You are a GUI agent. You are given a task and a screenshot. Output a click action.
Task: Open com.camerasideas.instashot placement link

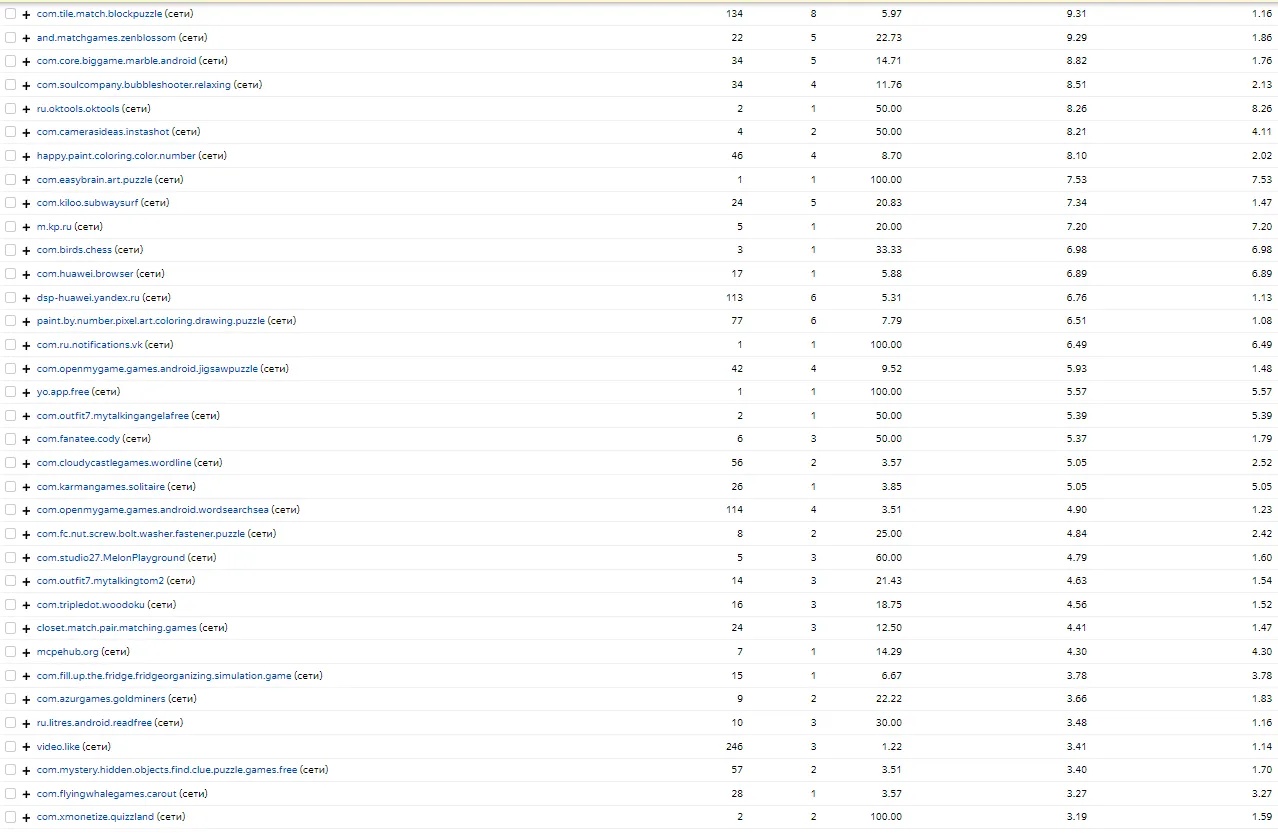coord(102,132)
